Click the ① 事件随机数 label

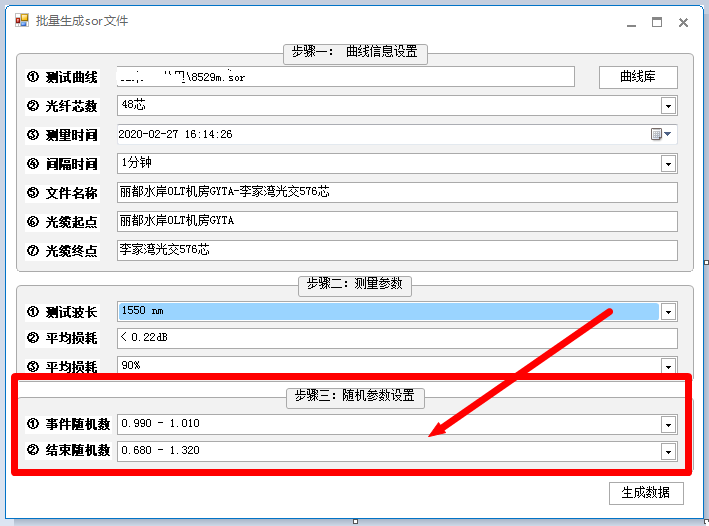69,424
